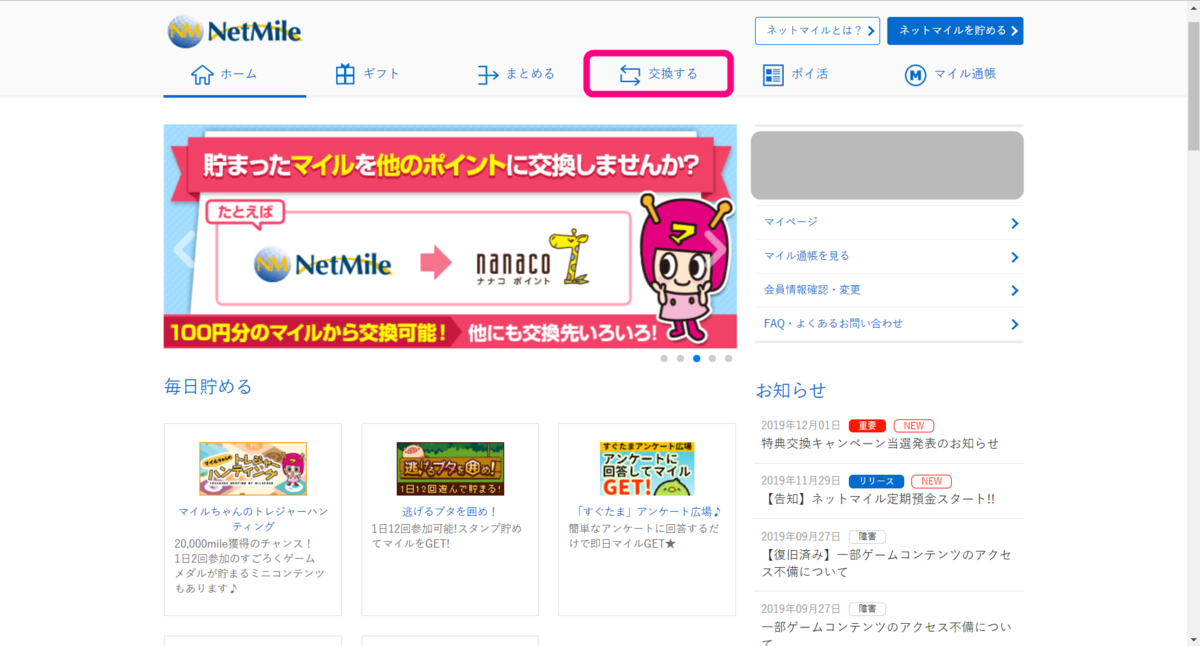Open 特典交換キャンペーン当選発表のお知らせ news
The height and width of the screenshot is (646, 1200).
(880, 444)
